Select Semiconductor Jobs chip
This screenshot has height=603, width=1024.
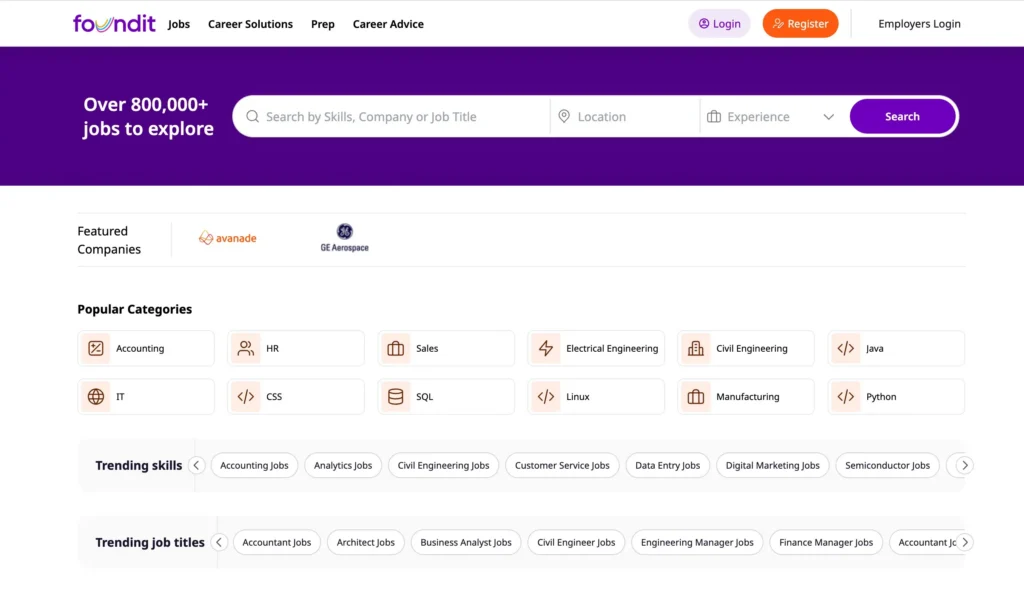[x=888, y=465]
